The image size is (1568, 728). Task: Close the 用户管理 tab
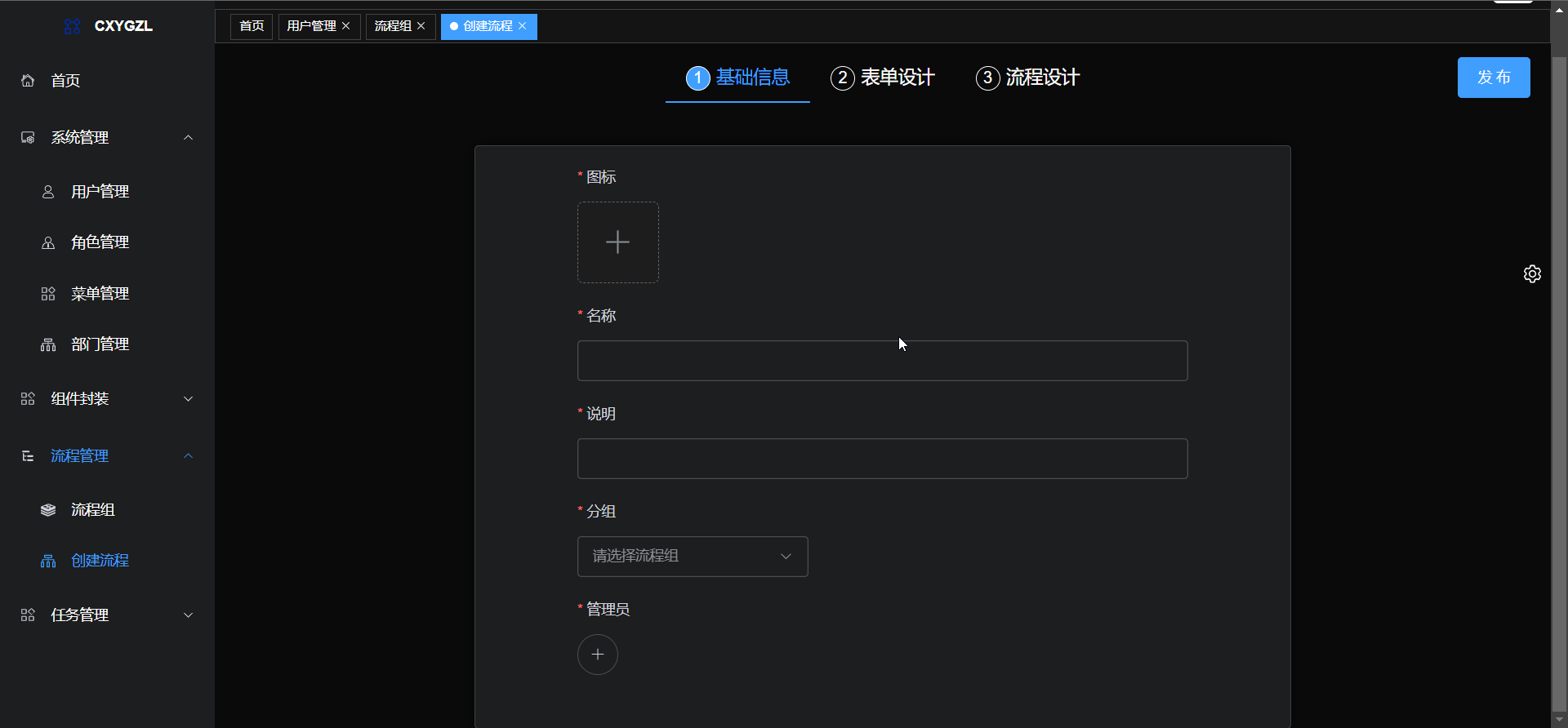[x=346, y=26]
